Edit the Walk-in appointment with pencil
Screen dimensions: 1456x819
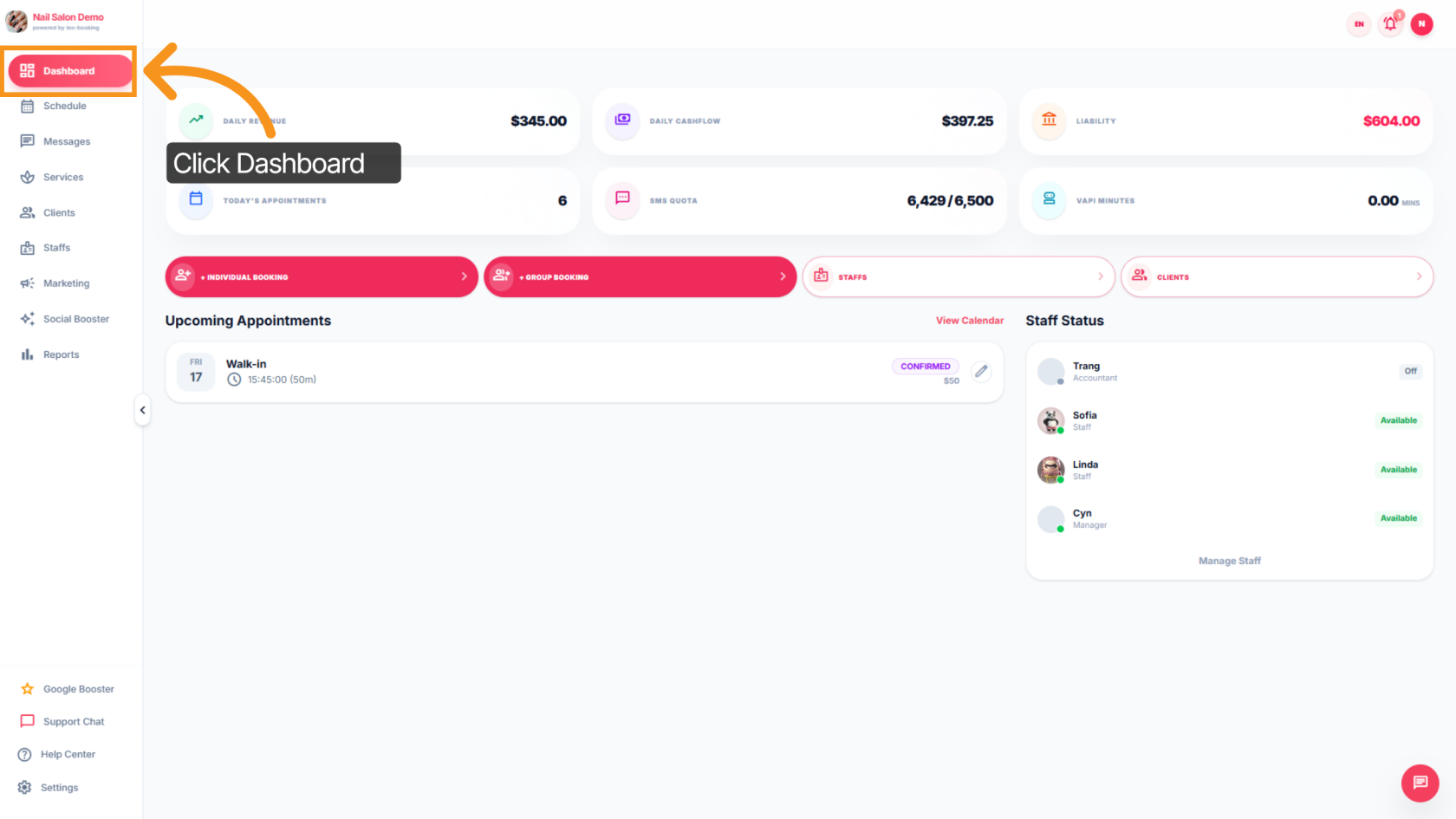tap(981, 372)
